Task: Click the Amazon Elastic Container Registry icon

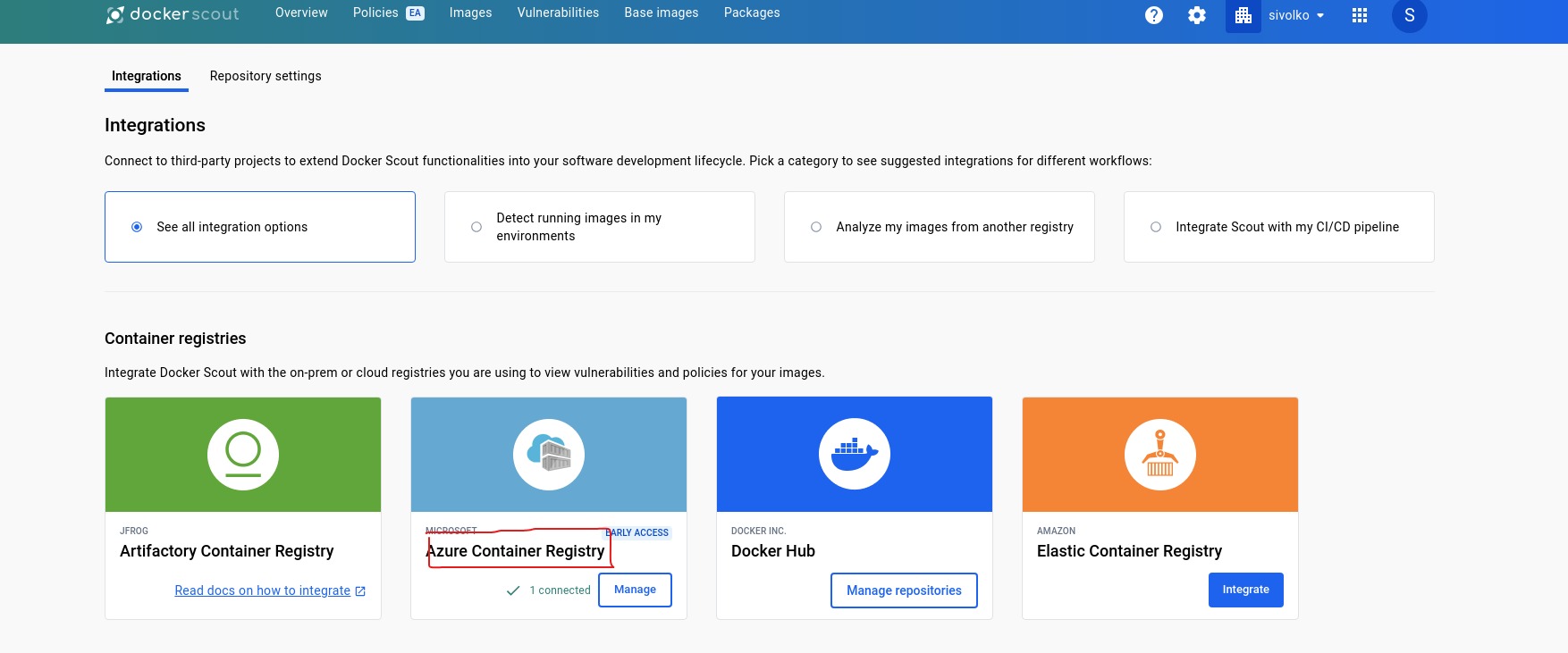Action: pos(1160,455)
